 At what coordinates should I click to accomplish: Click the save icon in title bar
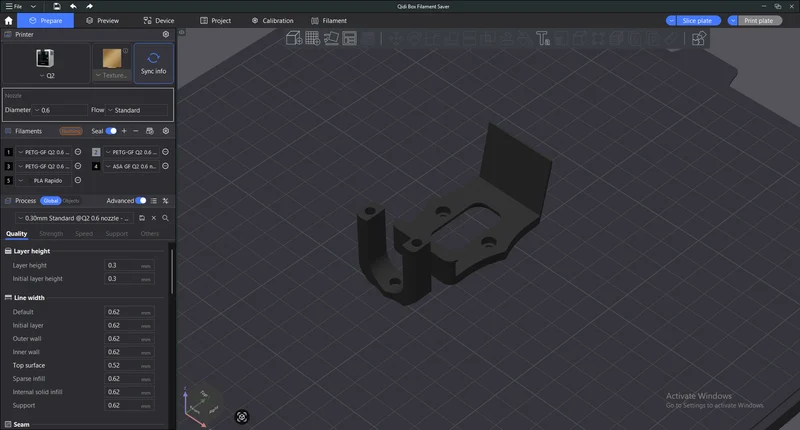(57, 6)
